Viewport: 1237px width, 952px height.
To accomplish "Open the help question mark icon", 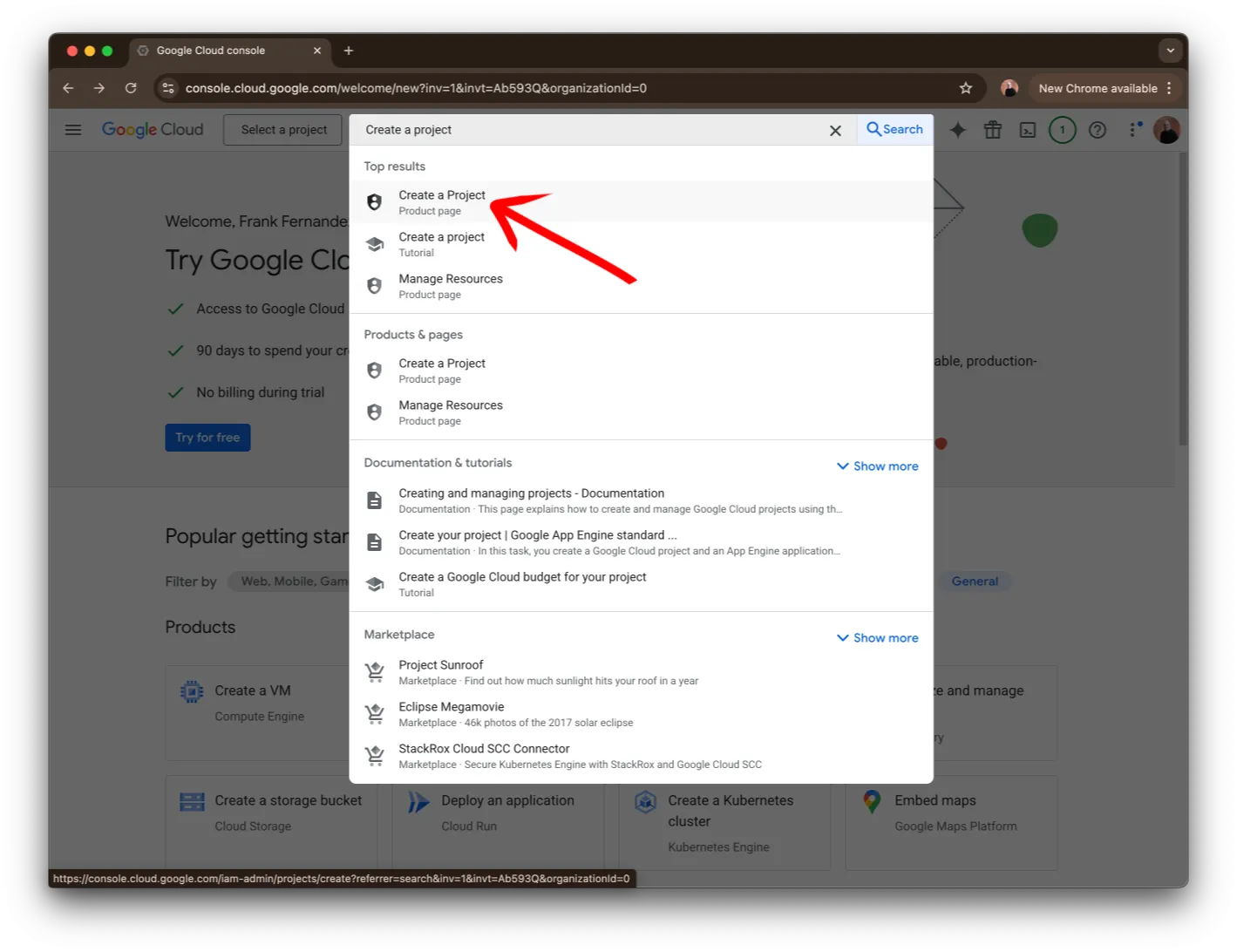I will (1098, 130).
